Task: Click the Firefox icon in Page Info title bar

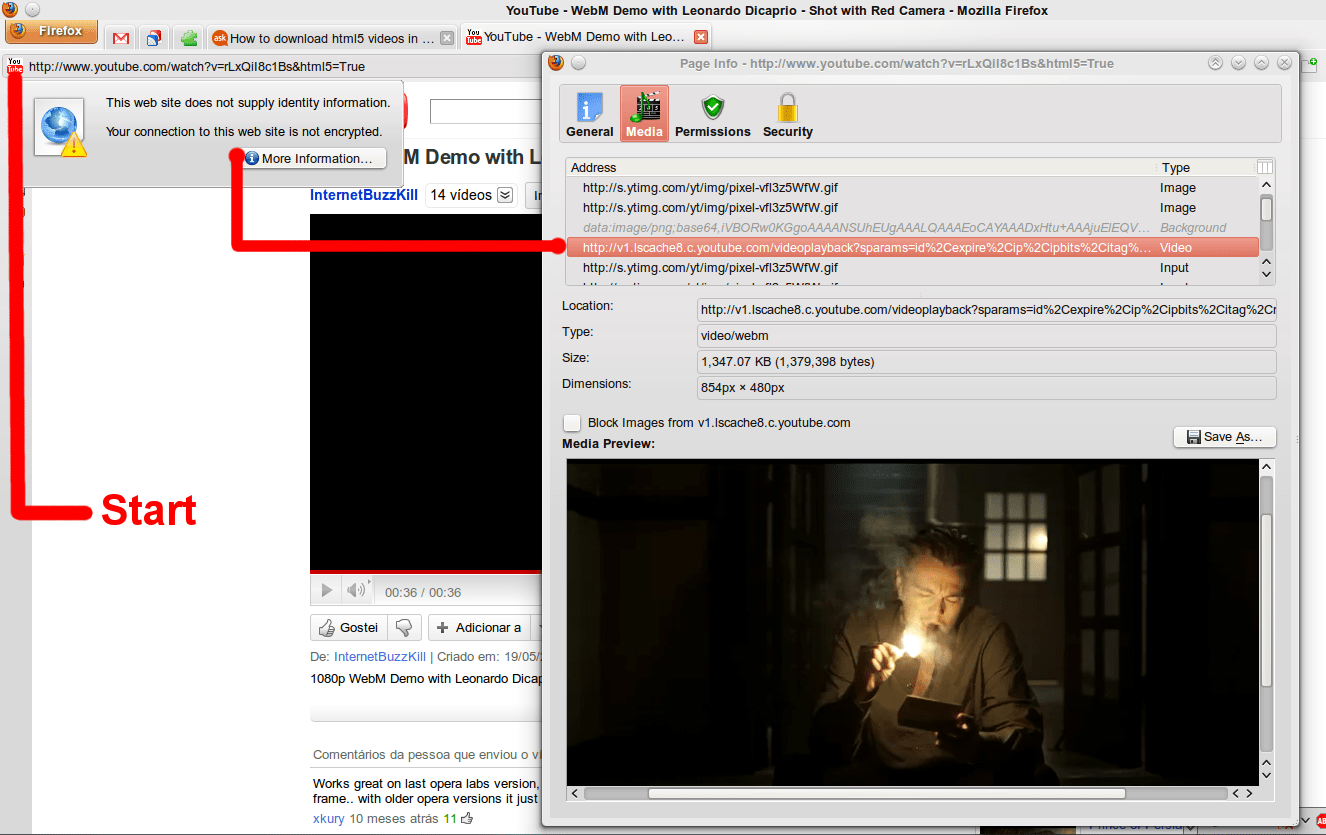Action: 556,63
